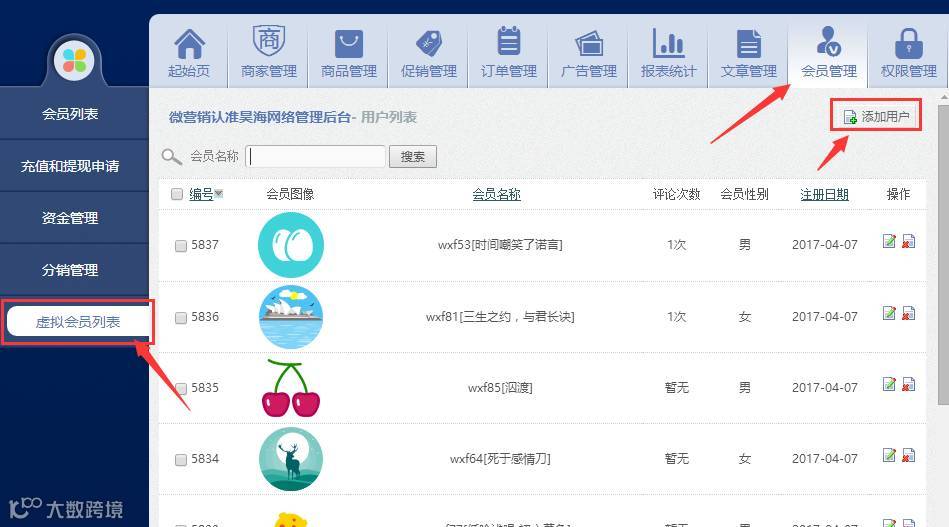Viewport: 949px width, 527px height.
Task: Click 女 gender cell of member 5834
Action: tap(744, 459)
